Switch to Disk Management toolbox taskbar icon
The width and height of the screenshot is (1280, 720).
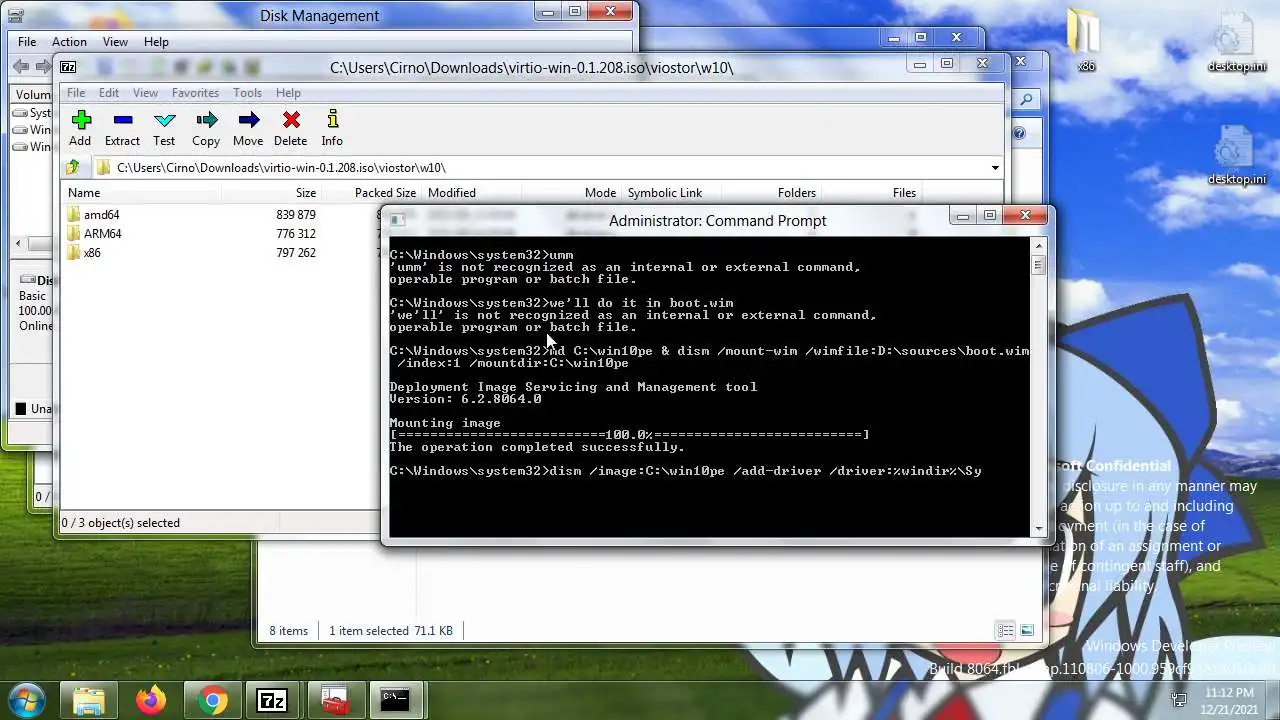(334, 700)
